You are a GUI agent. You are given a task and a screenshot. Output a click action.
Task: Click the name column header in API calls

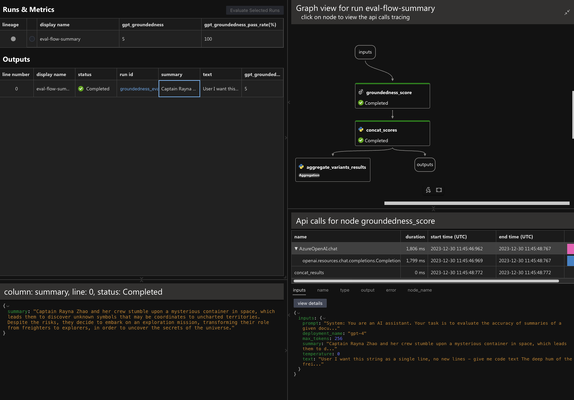point(346,237)
